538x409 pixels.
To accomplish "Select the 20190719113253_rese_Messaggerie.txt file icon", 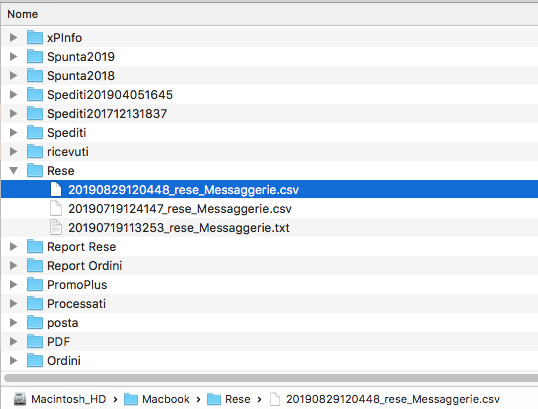I will coord(56,227).
